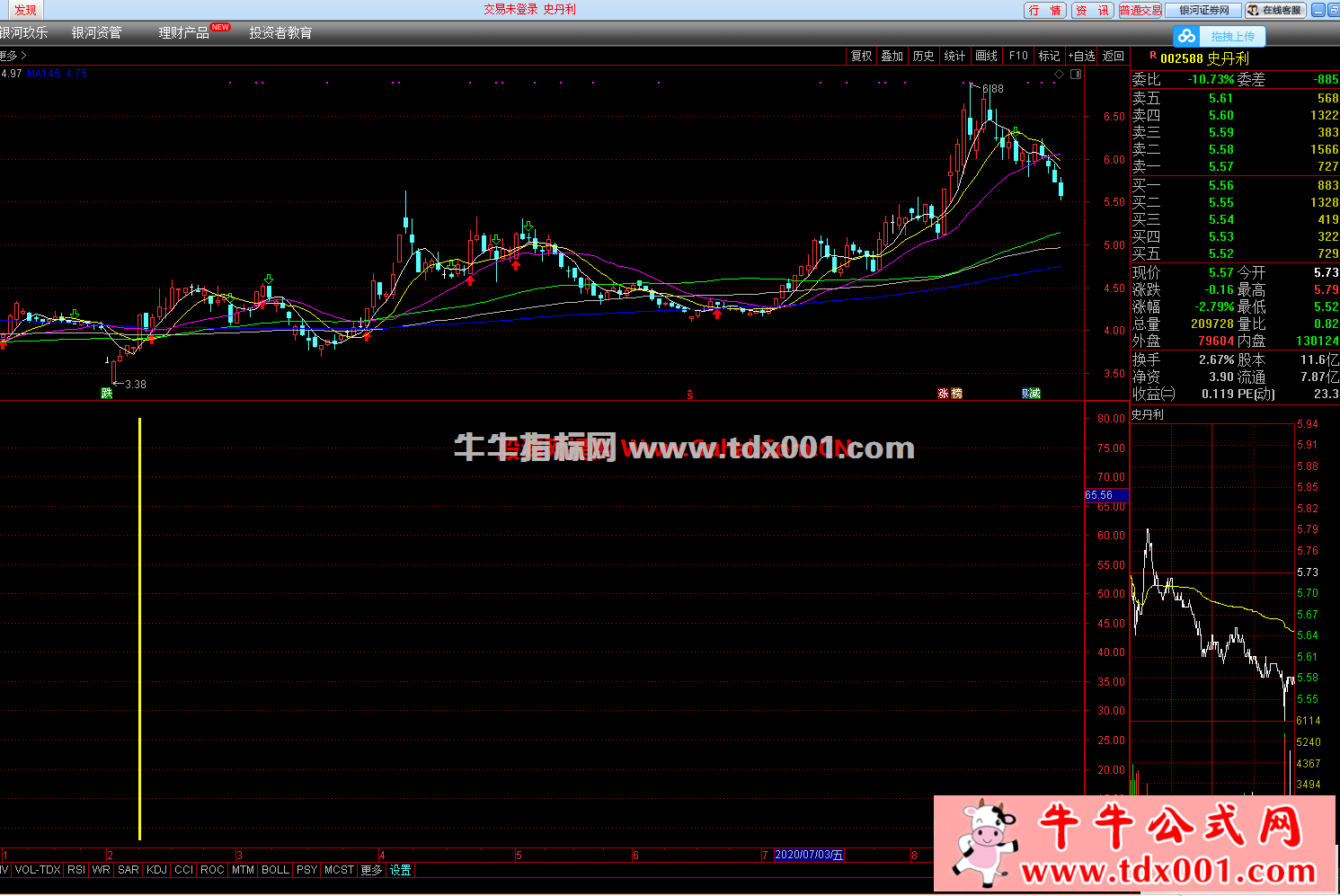Click MA145: 4.75 indicator label
The width and height of the screenshot is (1340, 896).
click(x=58, y=74)
